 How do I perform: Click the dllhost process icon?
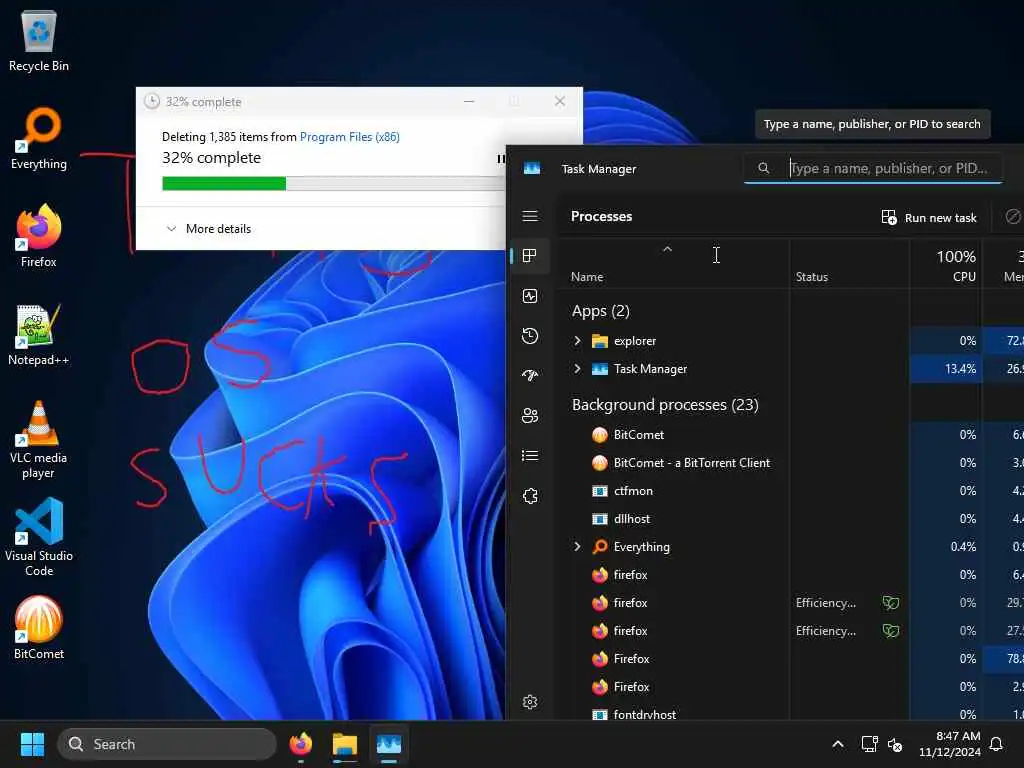click(600, 519)
